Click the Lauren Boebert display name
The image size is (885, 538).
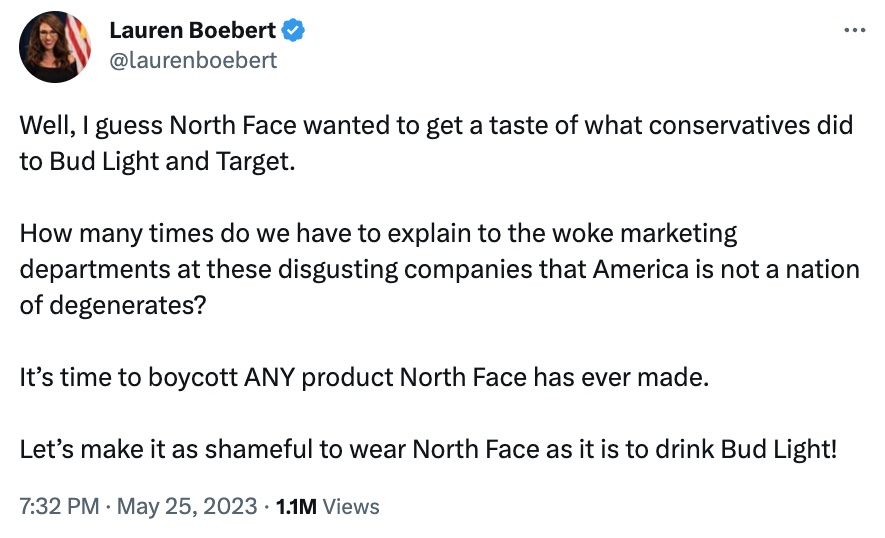193,31
